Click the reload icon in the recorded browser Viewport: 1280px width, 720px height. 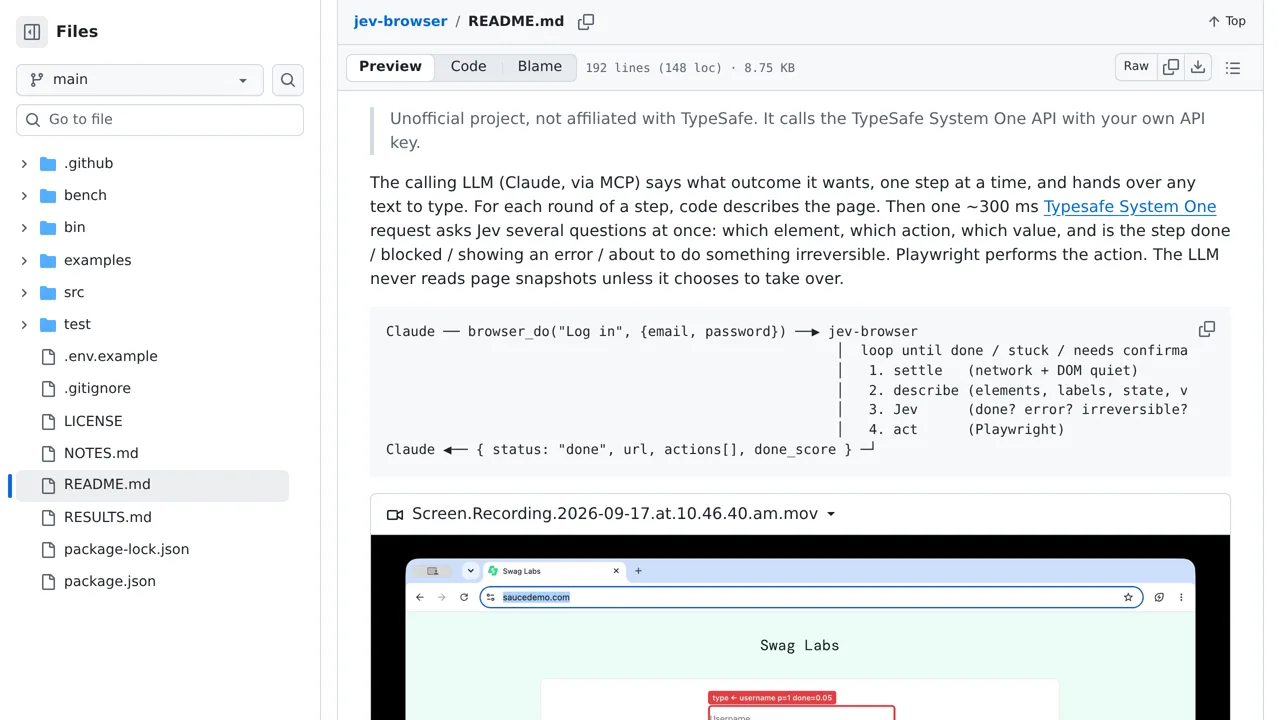point(464,597)
